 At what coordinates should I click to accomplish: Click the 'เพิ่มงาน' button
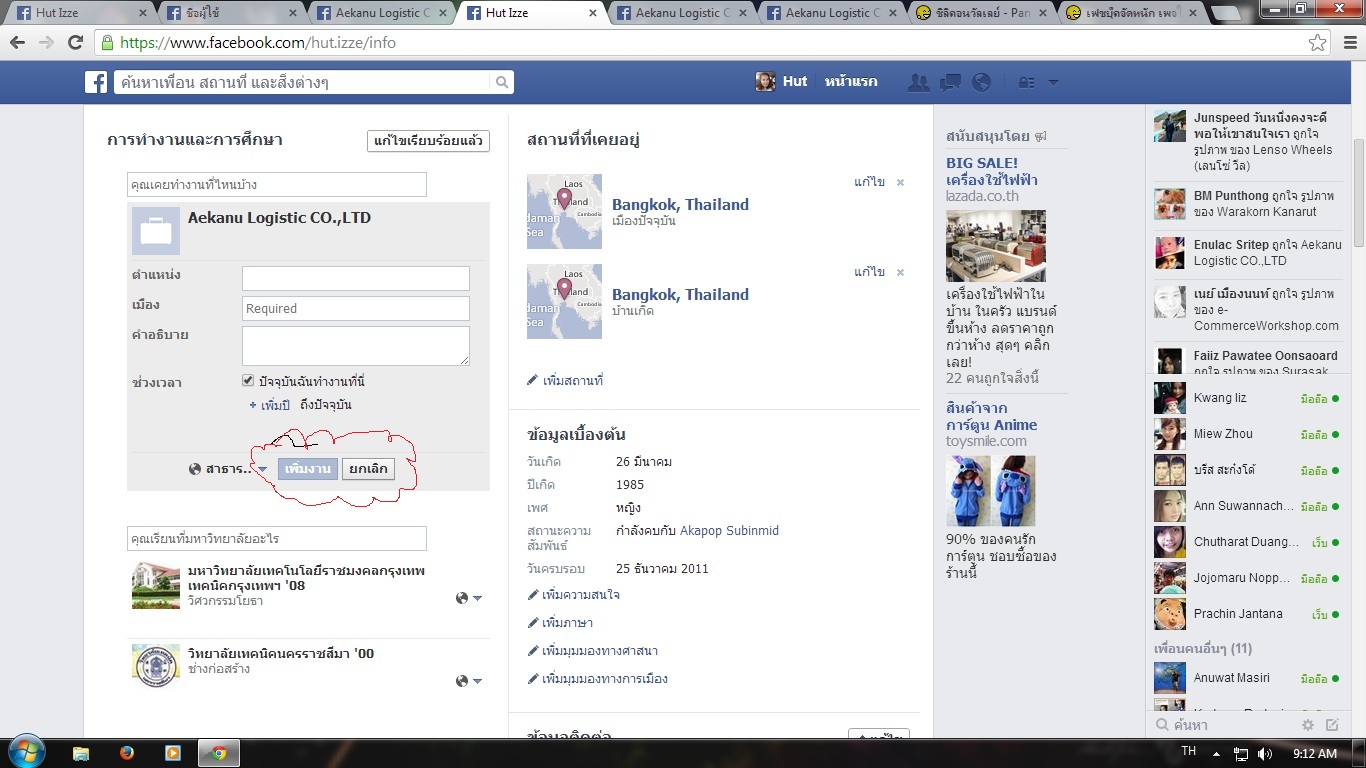pos(307,469)
